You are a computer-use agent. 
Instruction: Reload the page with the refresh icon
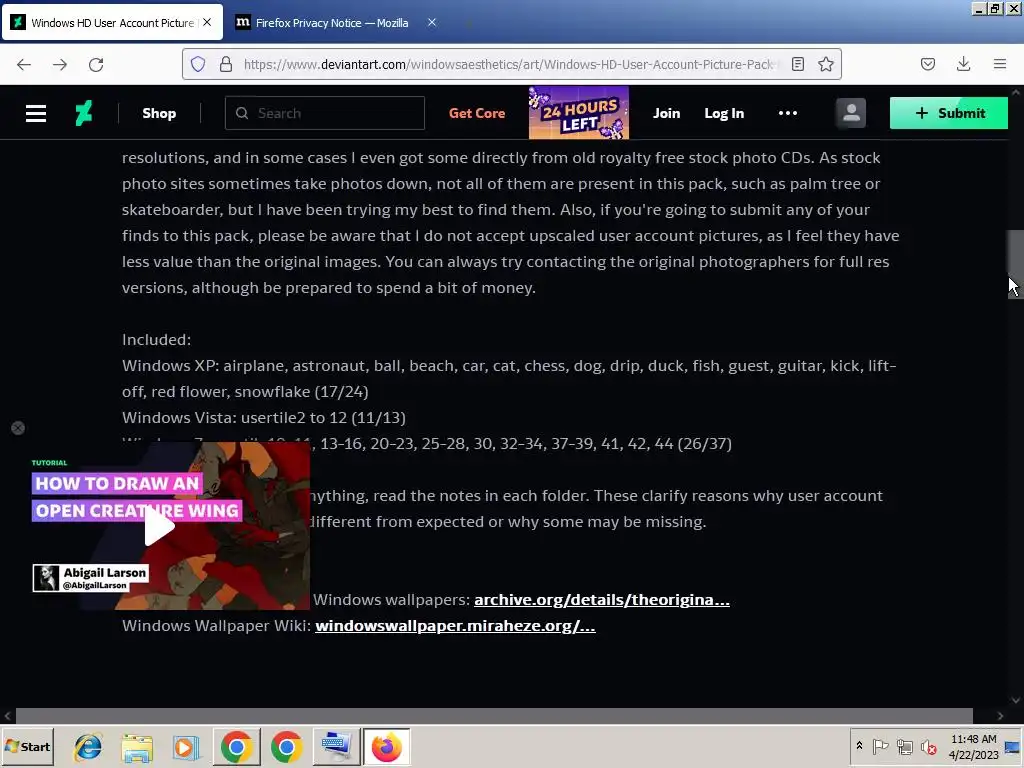96,64
